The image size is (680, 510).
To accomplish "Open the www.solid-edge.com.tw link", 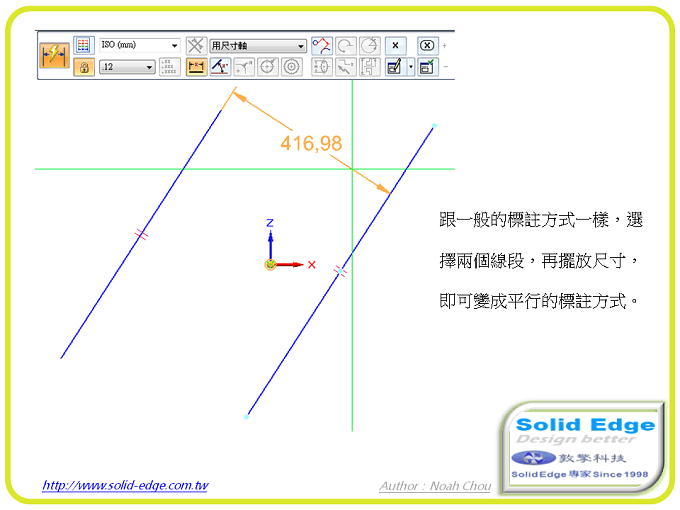I will [x=125, y=486].
